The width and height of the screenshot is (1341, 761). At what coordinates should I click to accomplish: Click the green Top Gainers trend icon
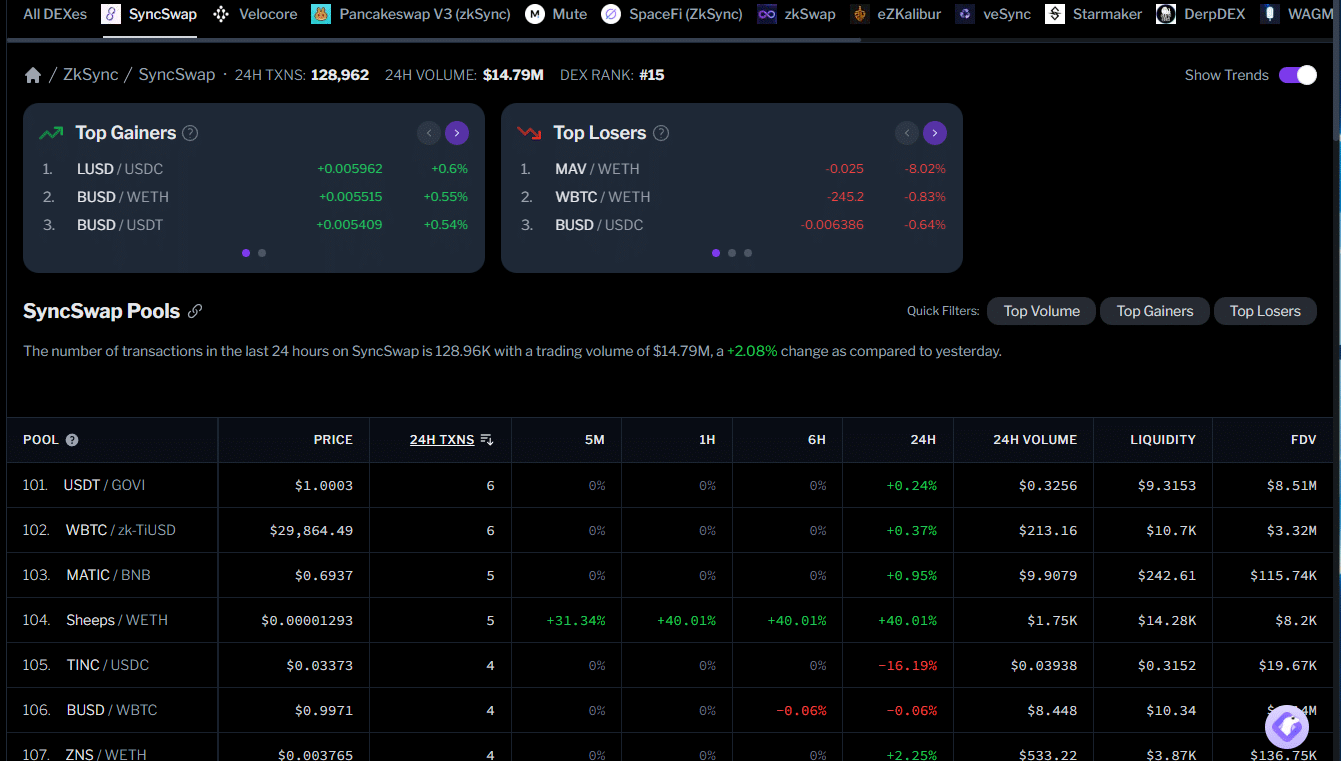[51, 133]
